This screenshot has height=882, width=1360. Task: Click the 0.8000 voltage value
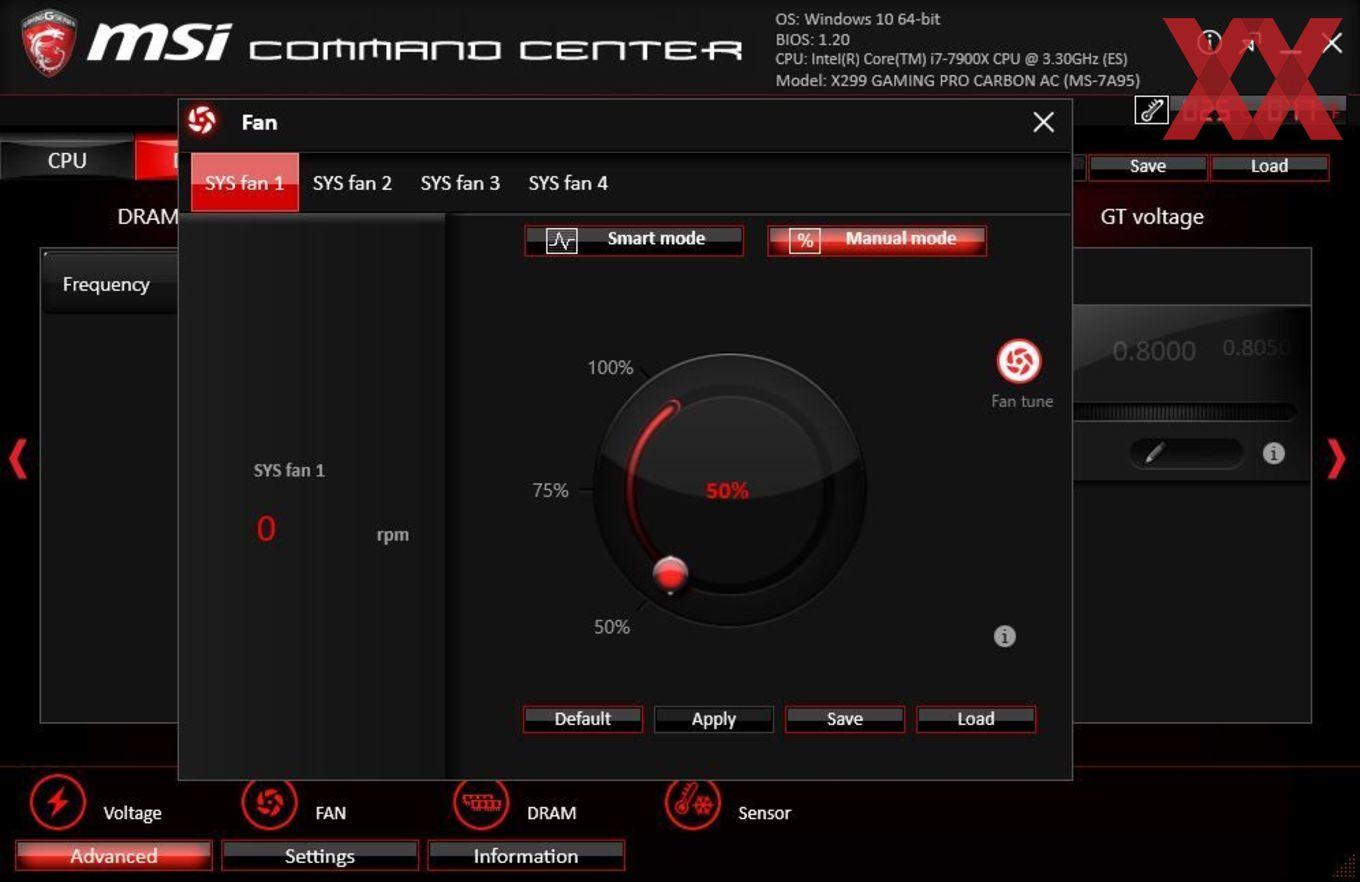(x=1154, y=351)
